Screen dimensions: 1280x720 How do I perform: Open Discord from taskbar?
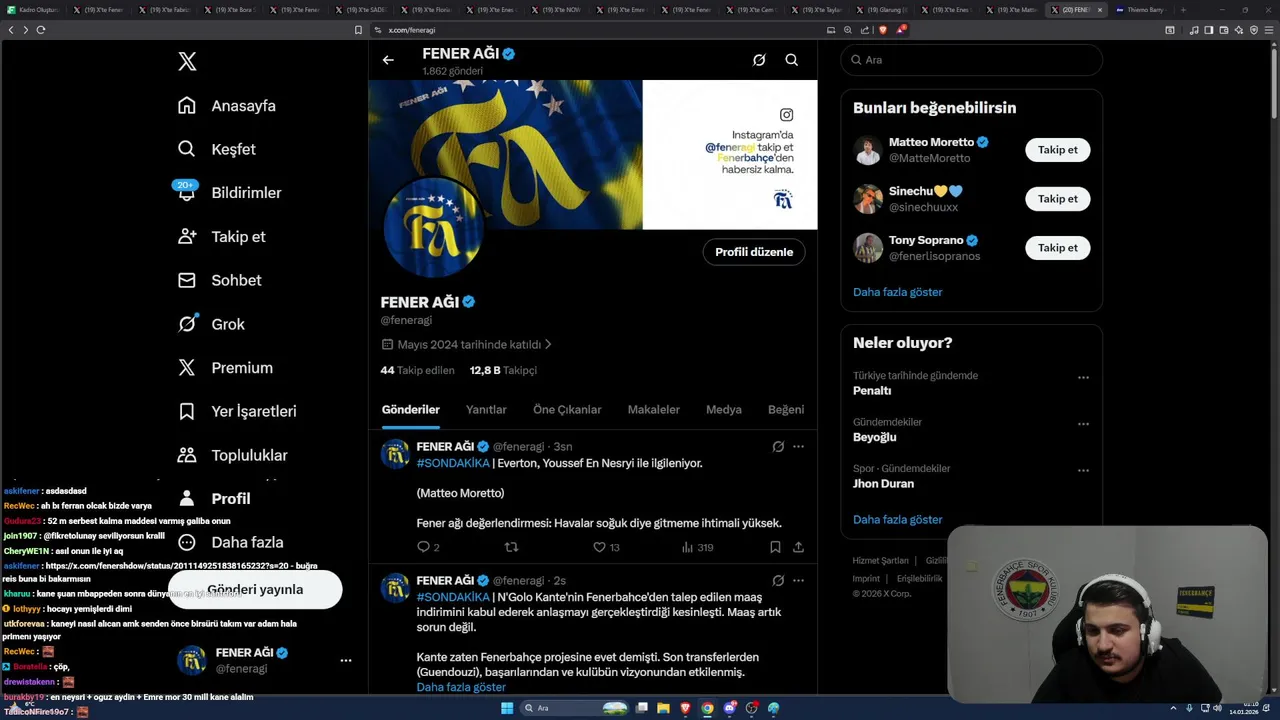(730, 708)
